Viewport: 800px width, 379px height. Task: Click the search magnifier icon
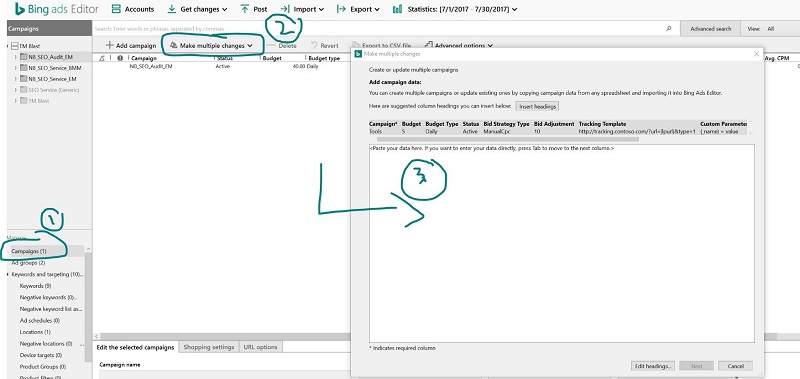(x=669, y=29)
